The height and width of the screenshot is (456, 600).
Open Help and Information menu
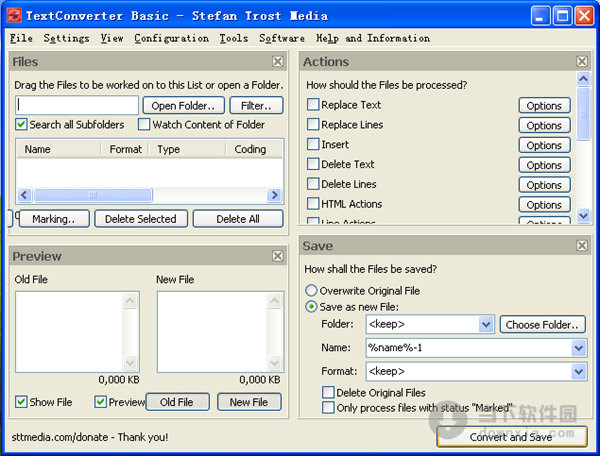tap(373, 38)
